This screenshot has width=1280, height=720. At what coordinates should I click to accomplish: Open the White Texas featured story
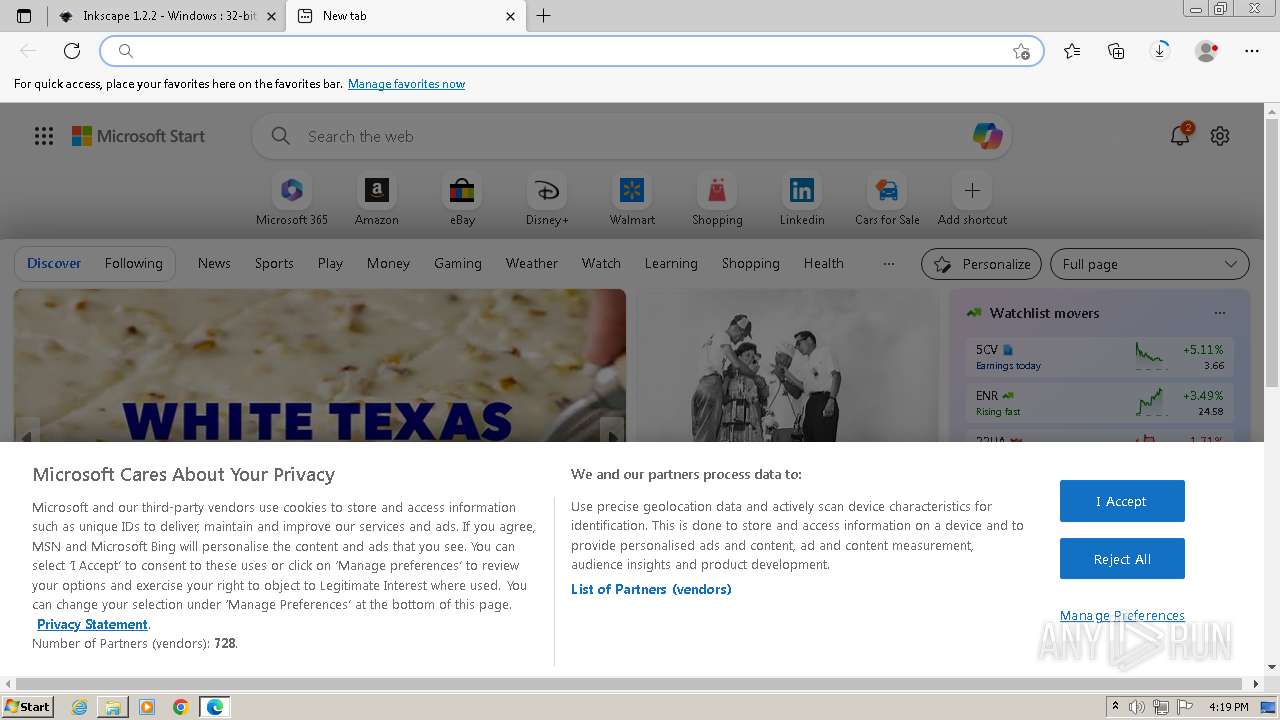(320, 366)
